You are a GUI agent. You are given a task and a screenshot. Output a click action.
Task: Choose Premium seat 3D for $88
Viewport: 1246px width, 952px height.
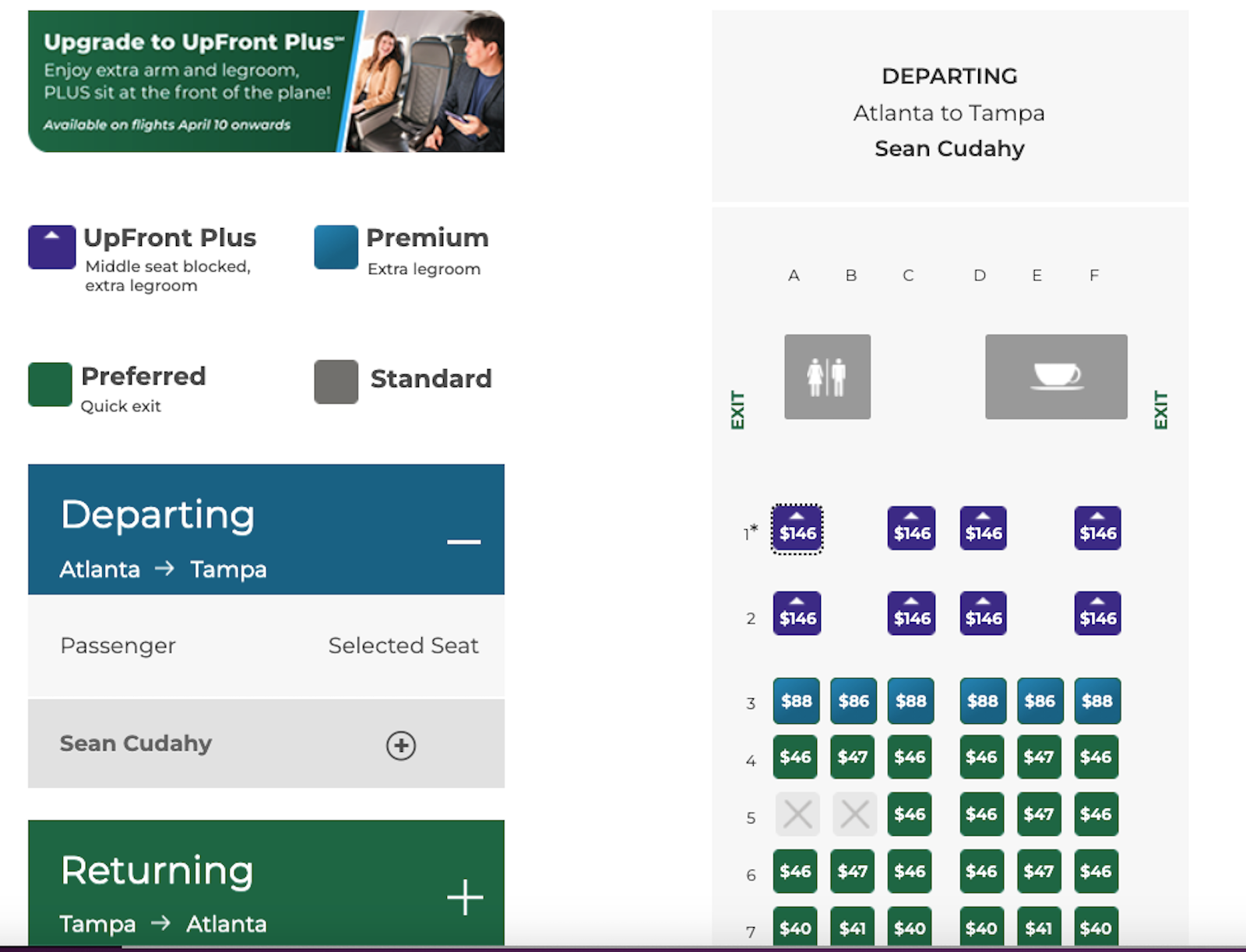(x=982, y=701)
